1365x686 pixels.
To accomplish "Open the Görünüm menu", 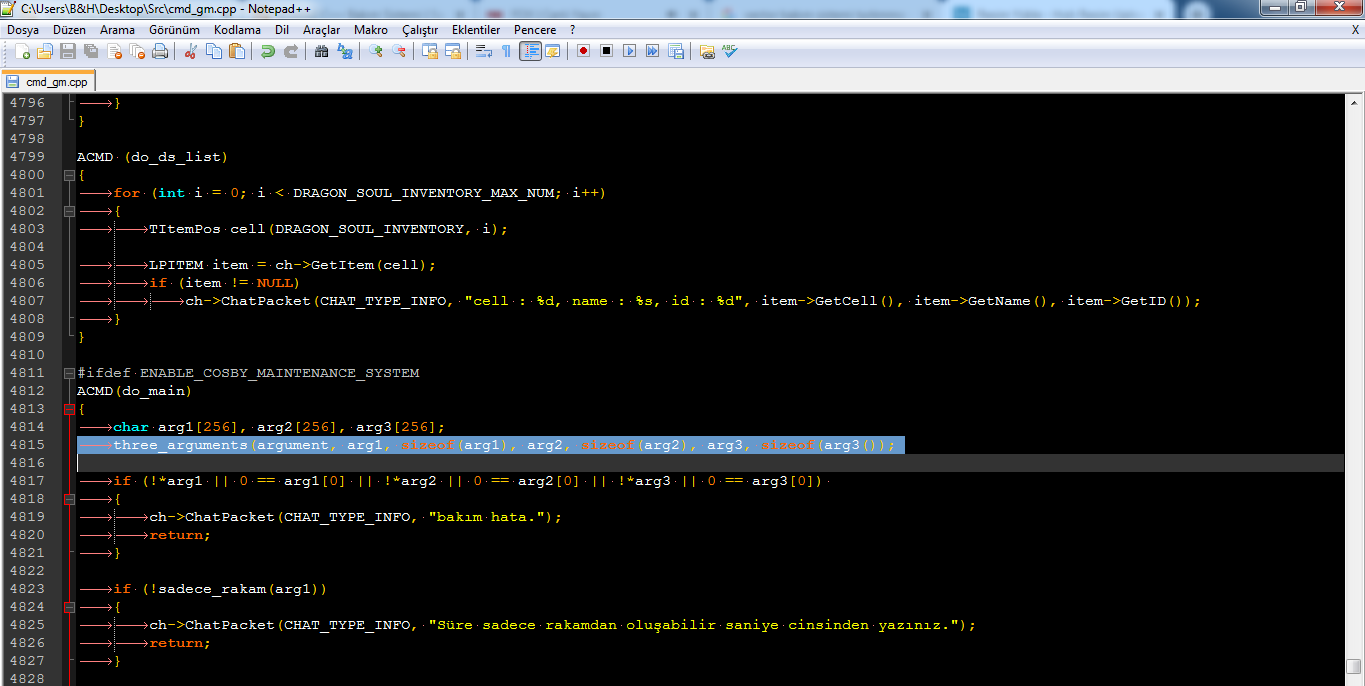I will (174, 30).
